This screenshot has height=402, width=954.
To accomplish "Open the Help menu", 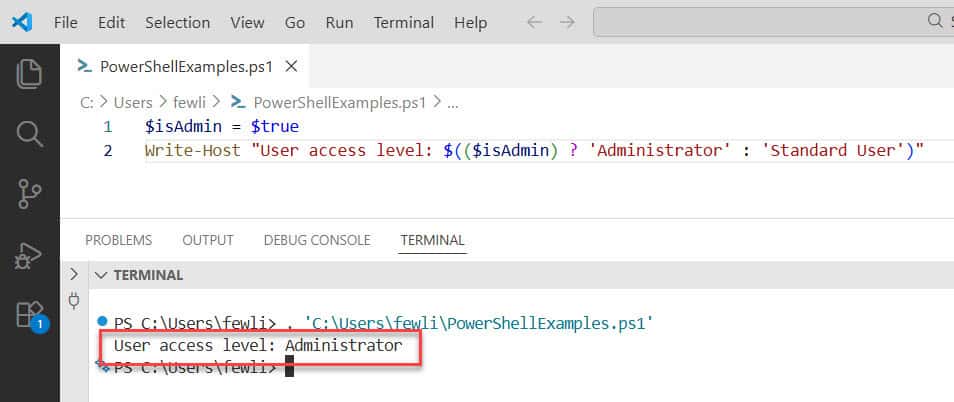I will pos(470,23).
